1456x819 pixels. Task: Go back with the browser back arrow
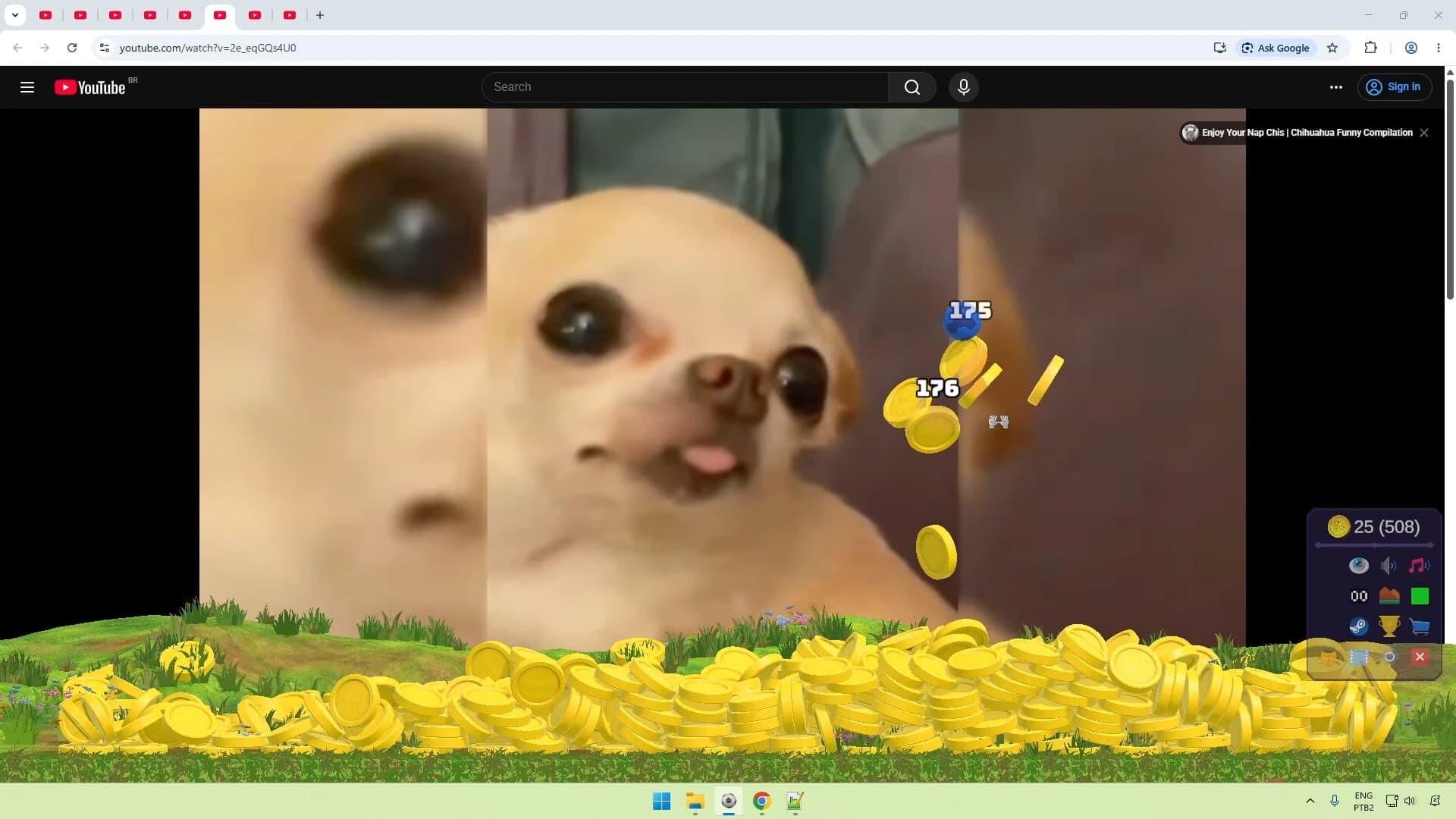[x=17, y=48]
